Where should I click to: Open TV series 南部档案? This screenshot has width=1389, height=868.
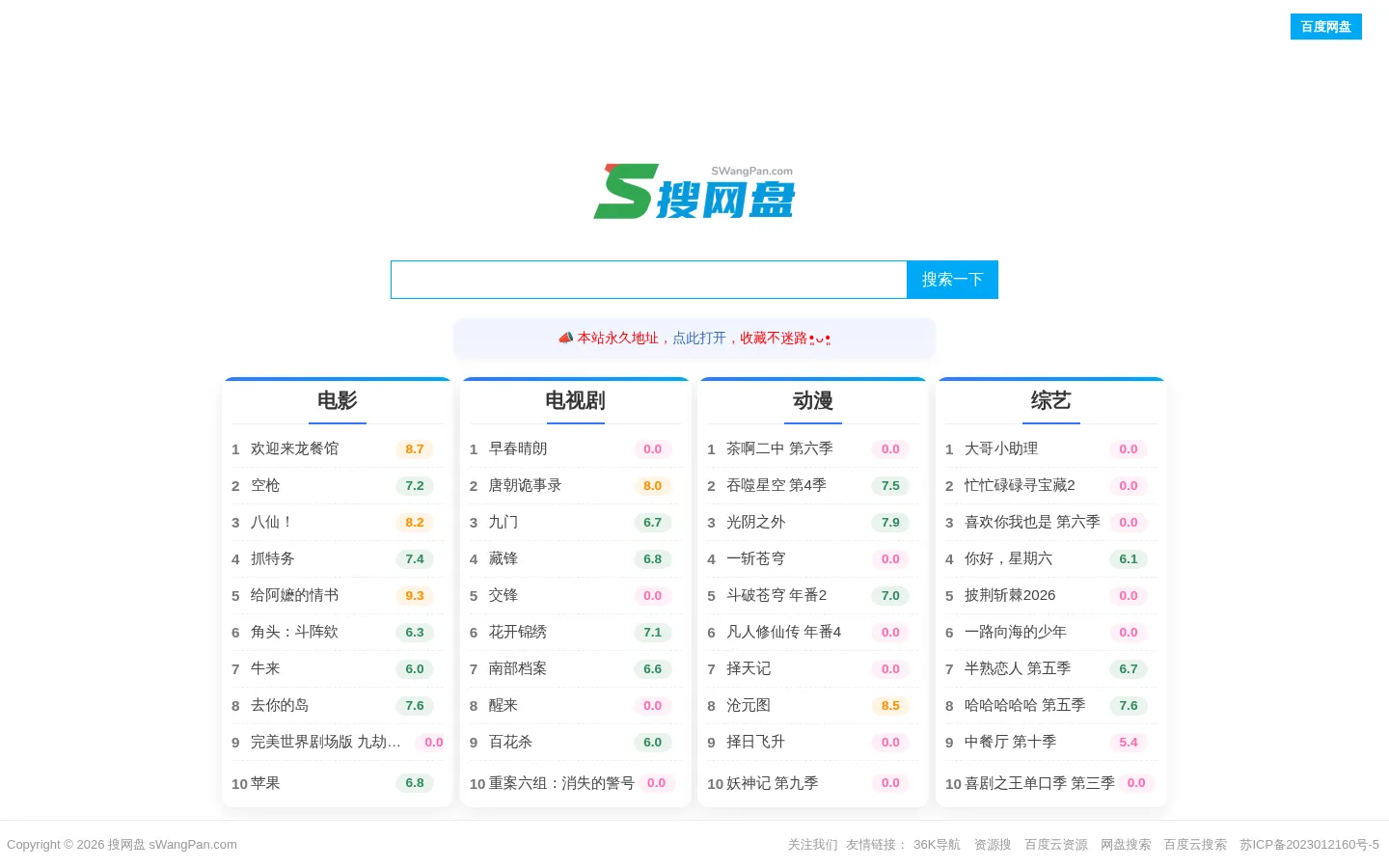coord(518,668)
